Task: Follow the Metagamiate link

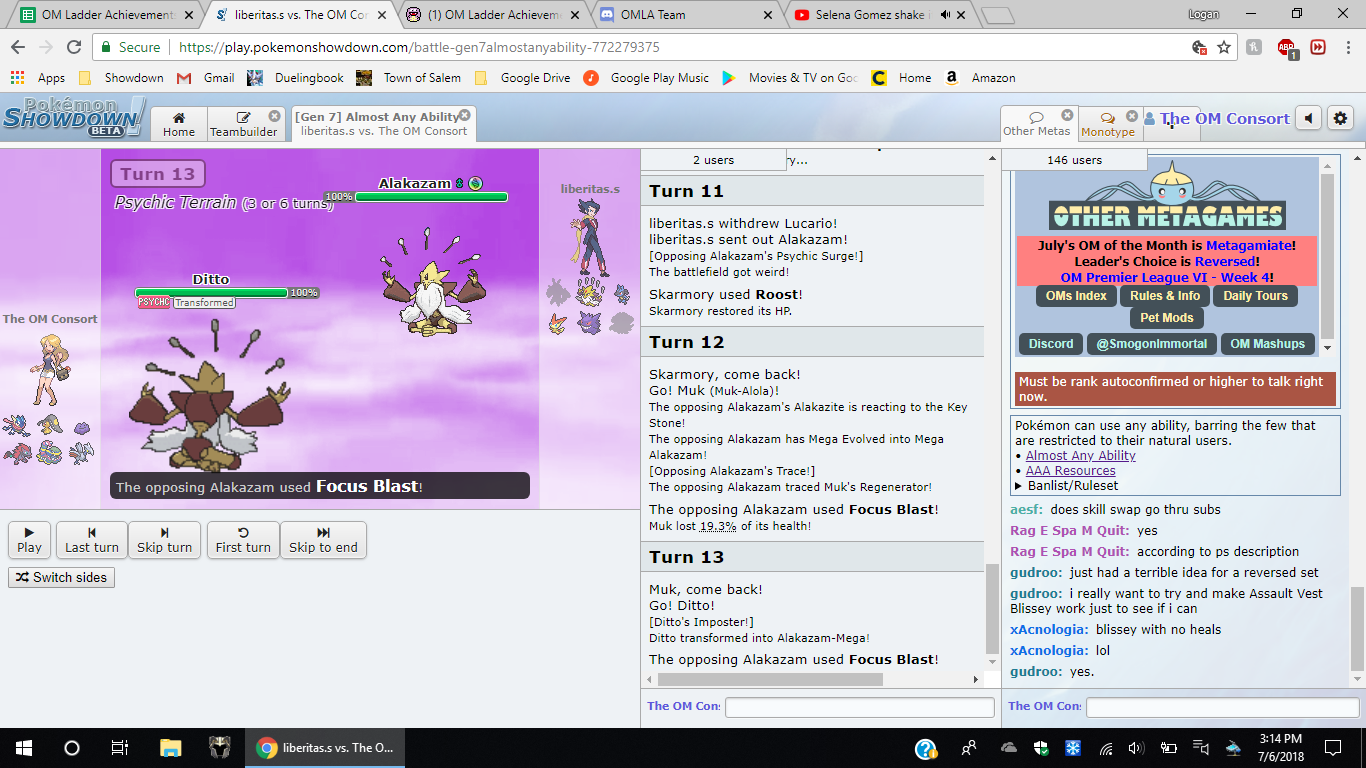Action: click(1250, 245)
